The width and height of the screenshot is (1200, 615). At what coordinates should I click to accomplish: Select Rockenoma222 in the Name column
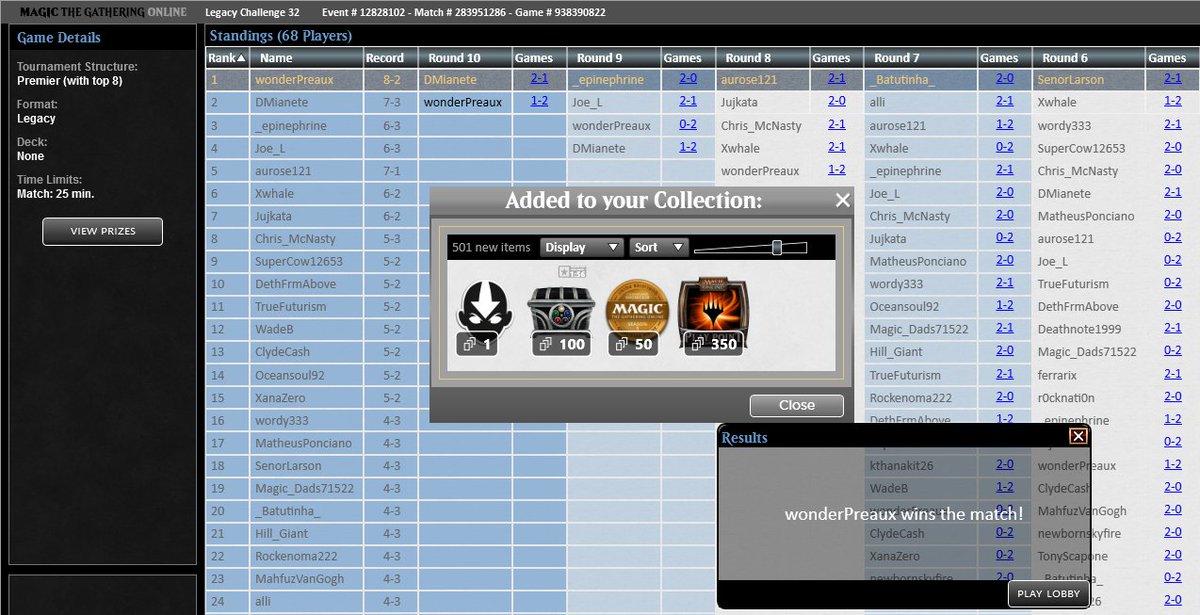(296, 556)
